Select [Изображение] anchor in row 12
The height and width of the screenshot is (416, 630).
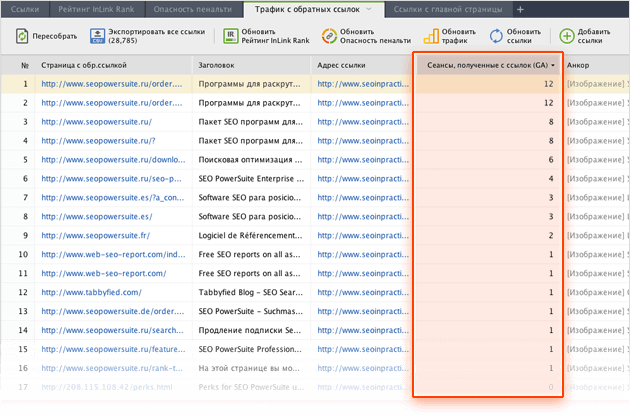[595, 292]
